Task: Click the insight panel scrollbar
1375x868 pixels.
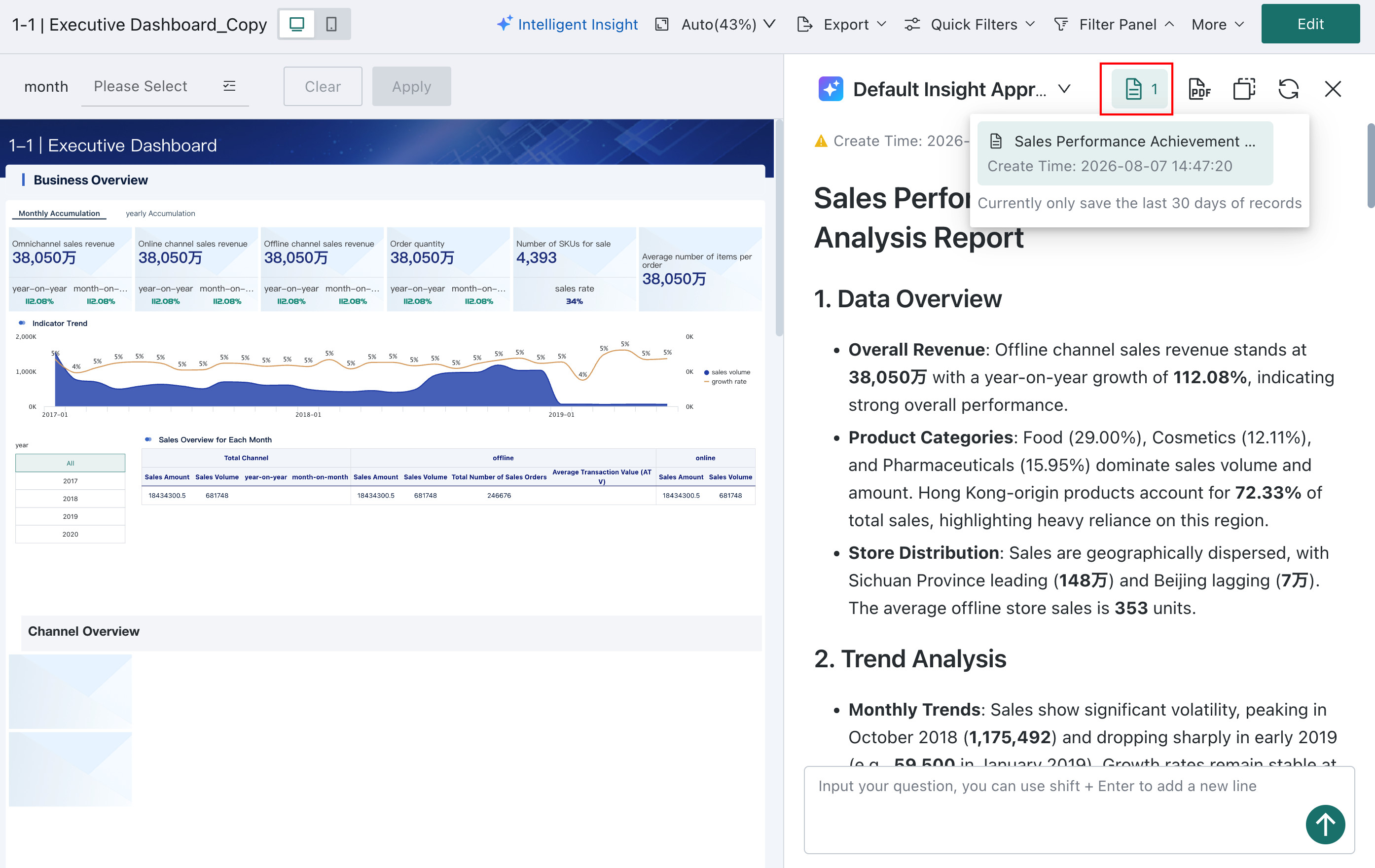Action: point(1371,166)
